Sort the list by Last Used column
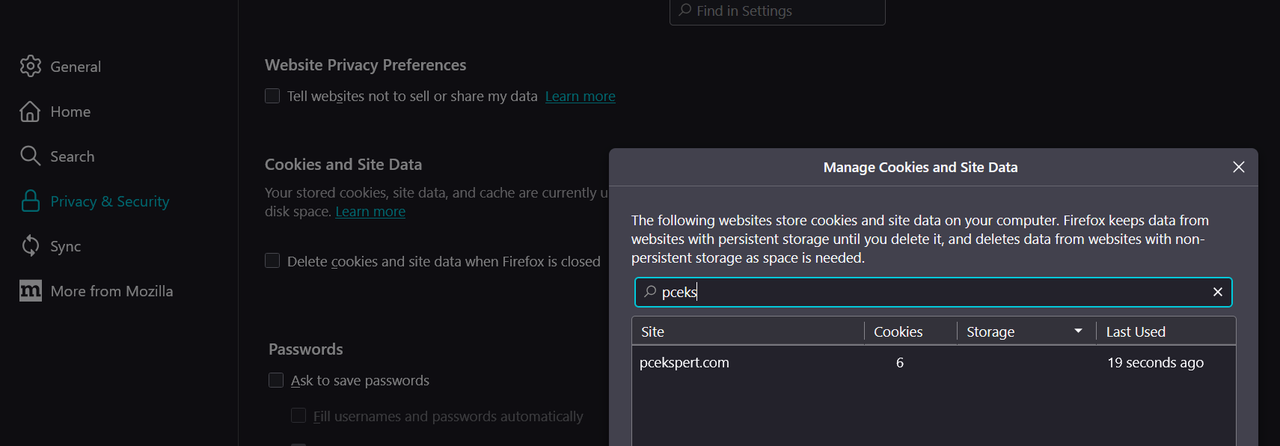The height and width of the screenshot is (446, 1280). (1135, 332)
